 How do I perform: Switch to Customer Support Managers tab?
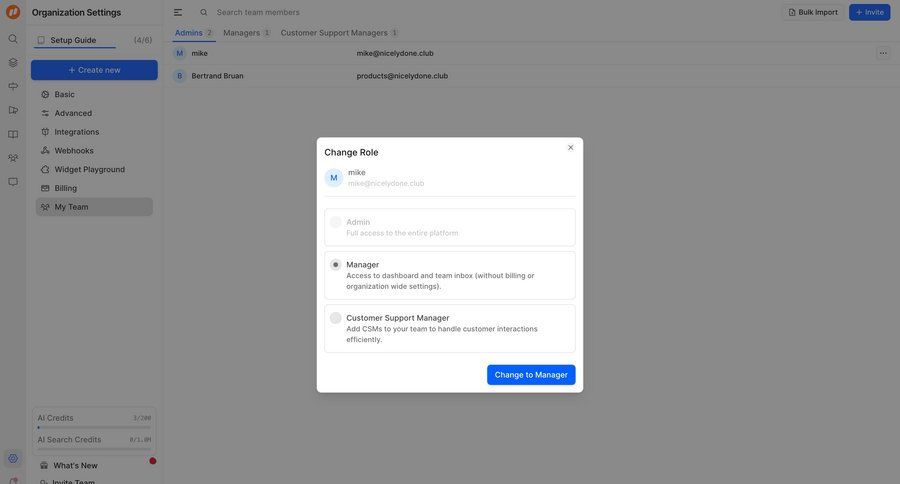click(x=339, y=33)
